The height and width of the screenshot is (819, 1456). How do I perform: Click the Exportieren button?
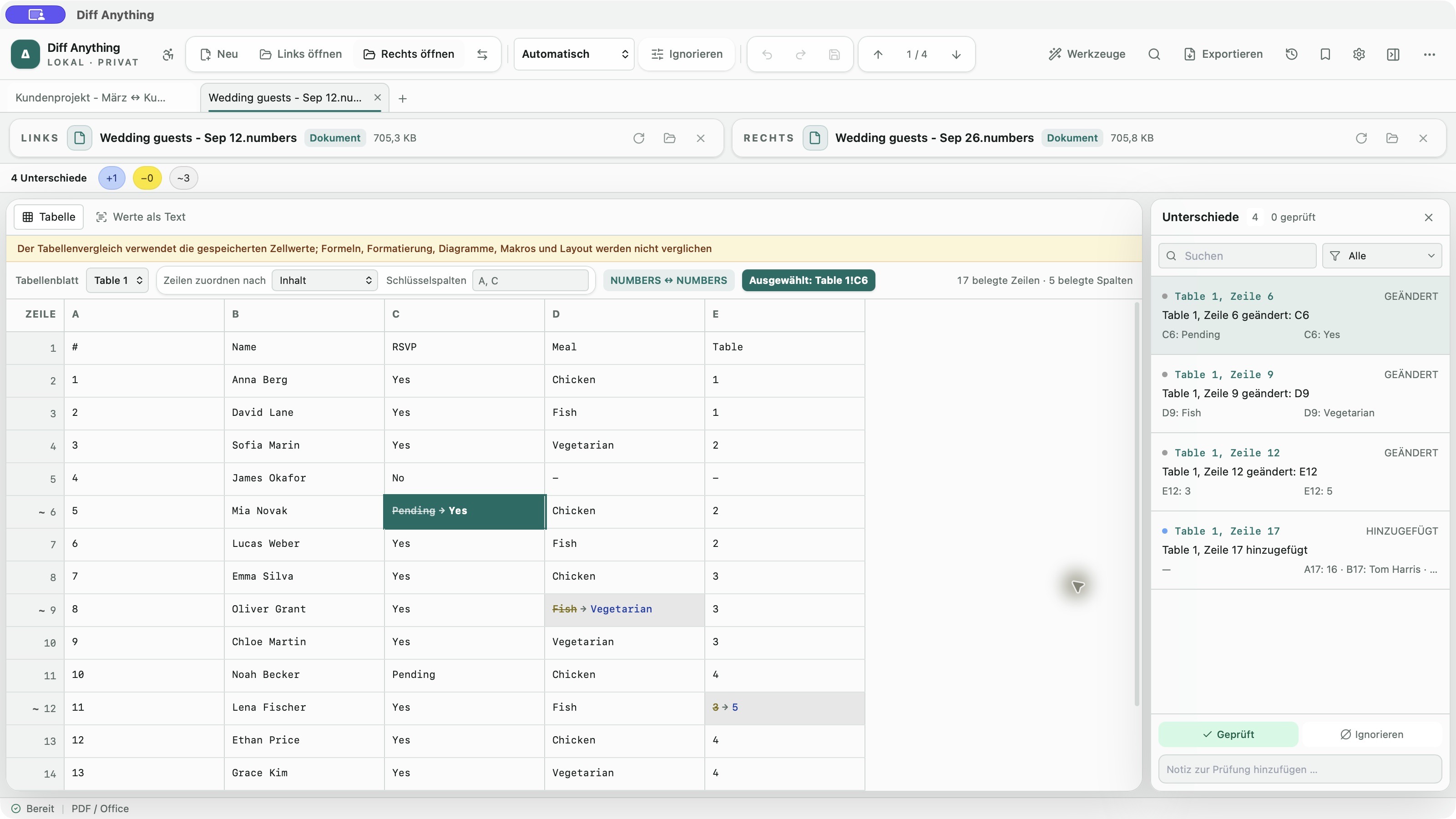(1223, 54)
